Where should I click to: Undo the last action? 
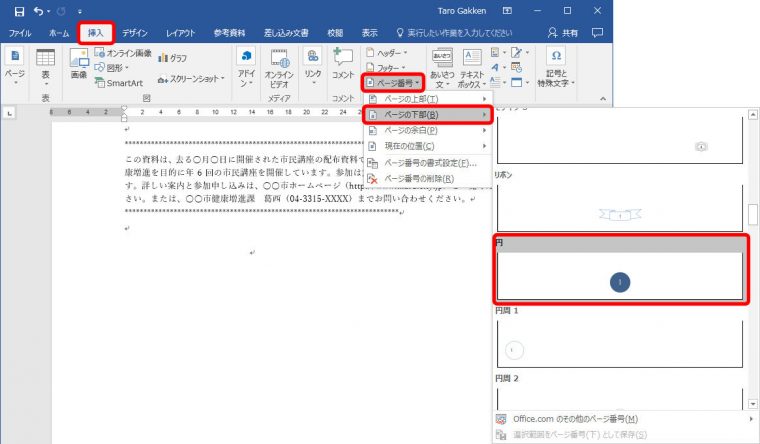tap(38, 11)
